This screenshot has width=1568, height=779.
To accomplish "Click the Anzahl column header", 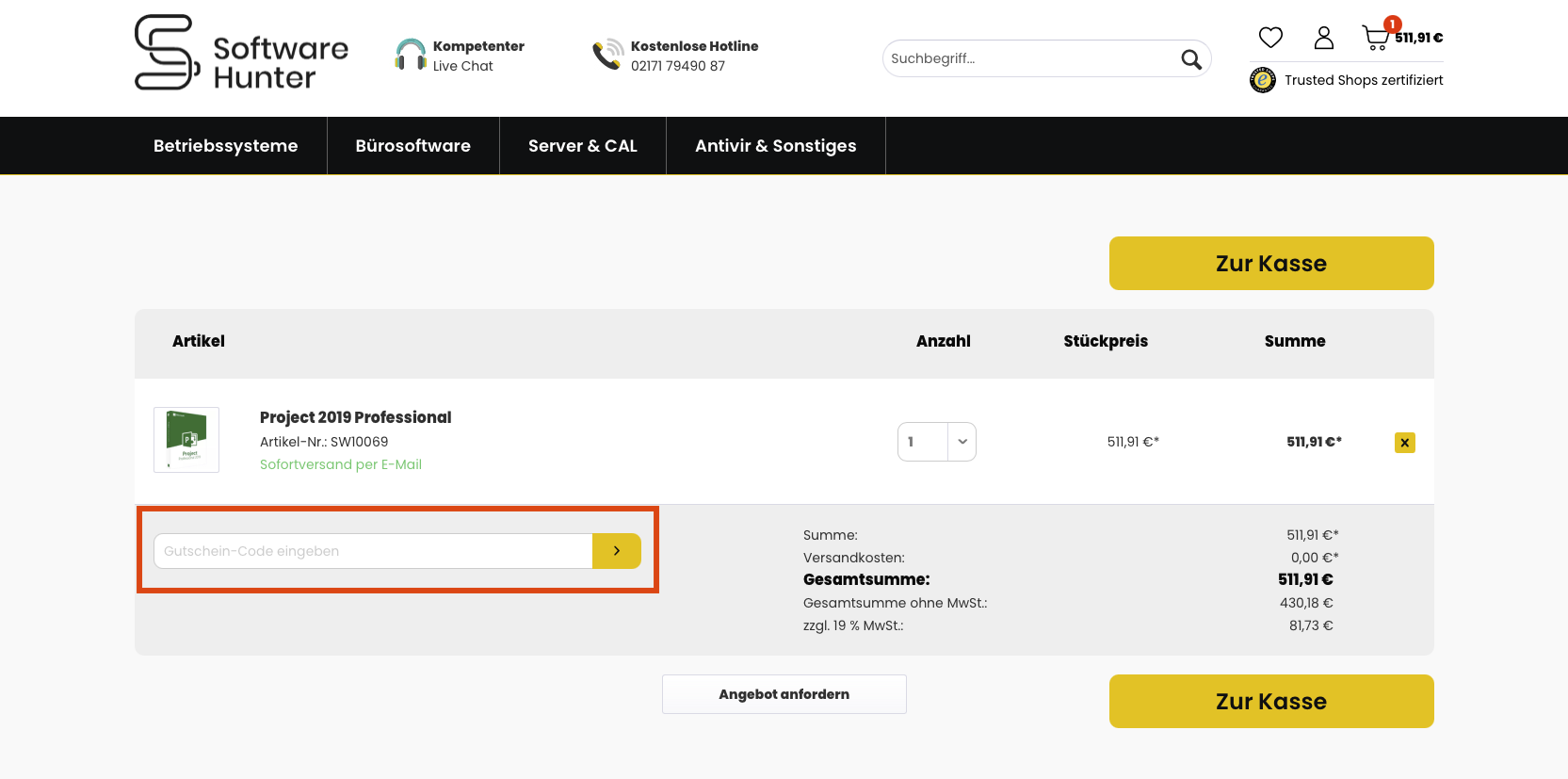I will coord(944,341).
